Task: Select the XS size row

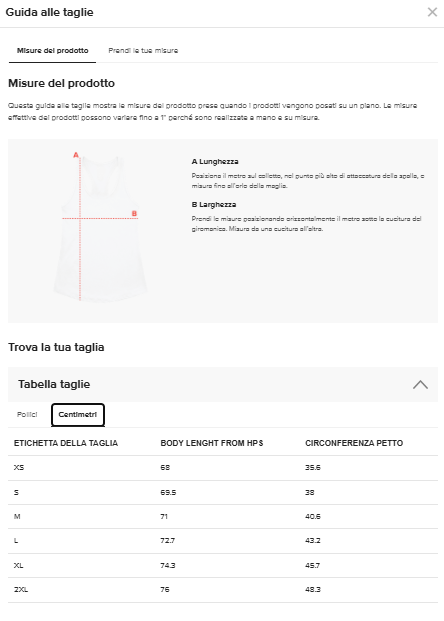Action: coord(223,468)
